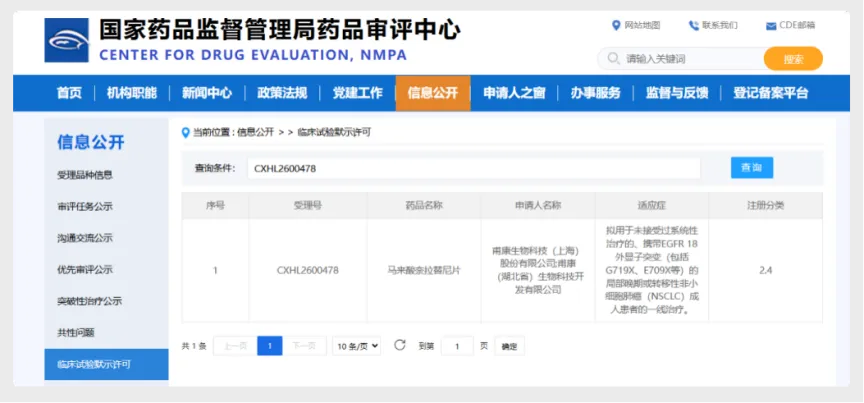The image size is (864, 403).
Task: Click the 马来酸奈拉替尼片 drug name cell
Action: click(x=424, y=271)
